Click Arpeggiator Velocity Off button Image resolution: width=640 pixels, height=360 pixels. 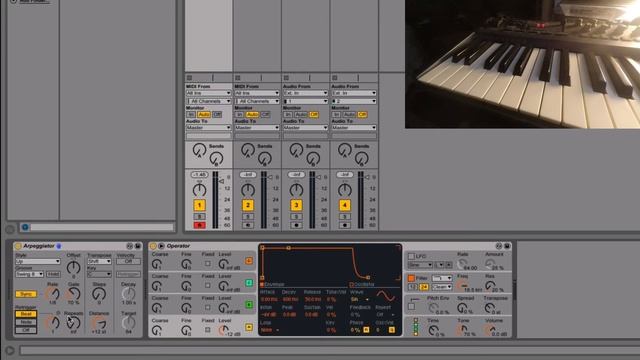tap(128, 261)
